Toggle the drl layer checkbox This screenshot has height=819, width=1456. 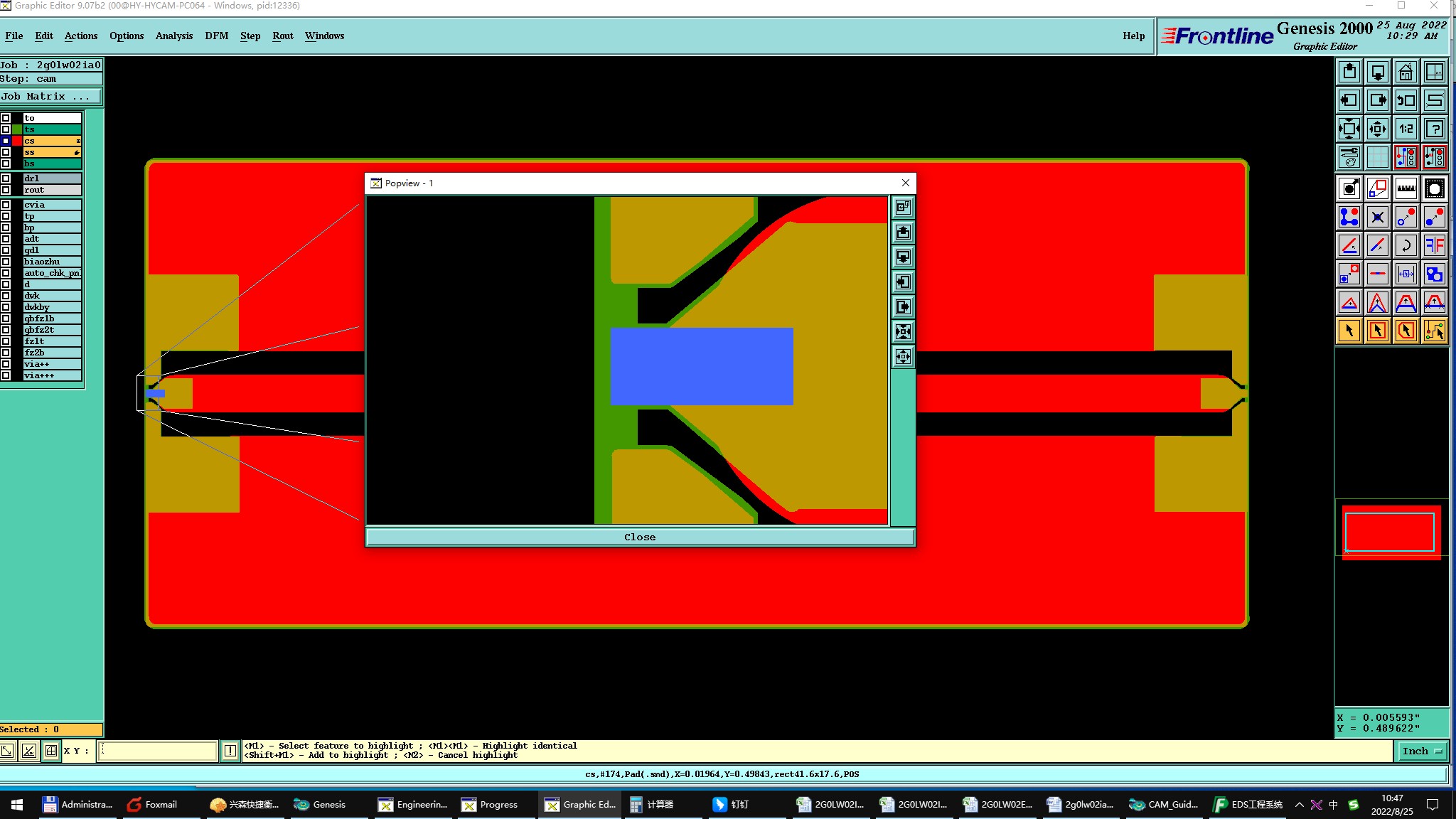[x=6, y=178]
